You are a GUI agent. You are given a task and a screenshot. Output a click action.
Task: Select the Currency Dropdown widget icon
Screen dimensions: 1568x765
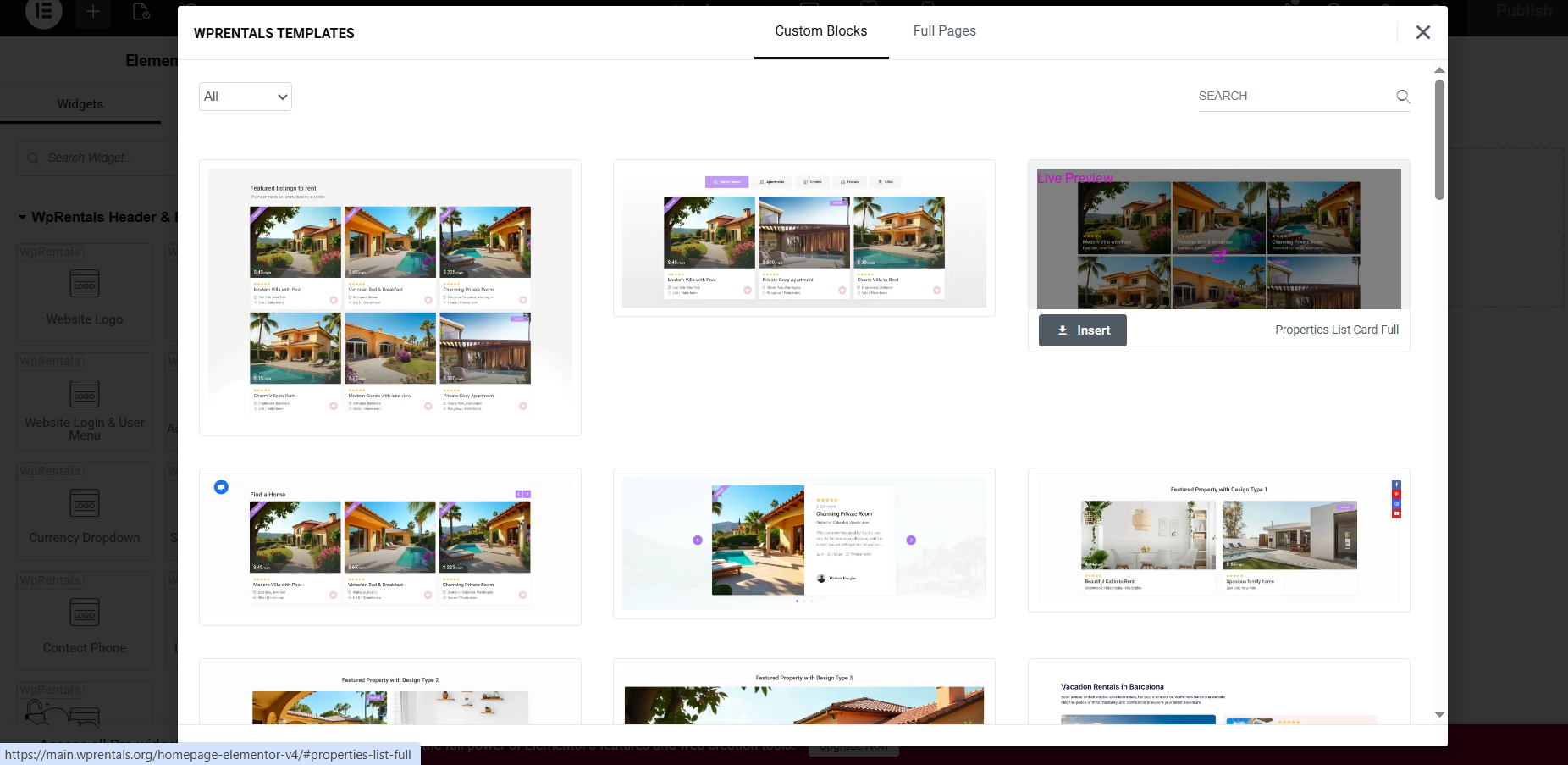(x=85, y=504)
